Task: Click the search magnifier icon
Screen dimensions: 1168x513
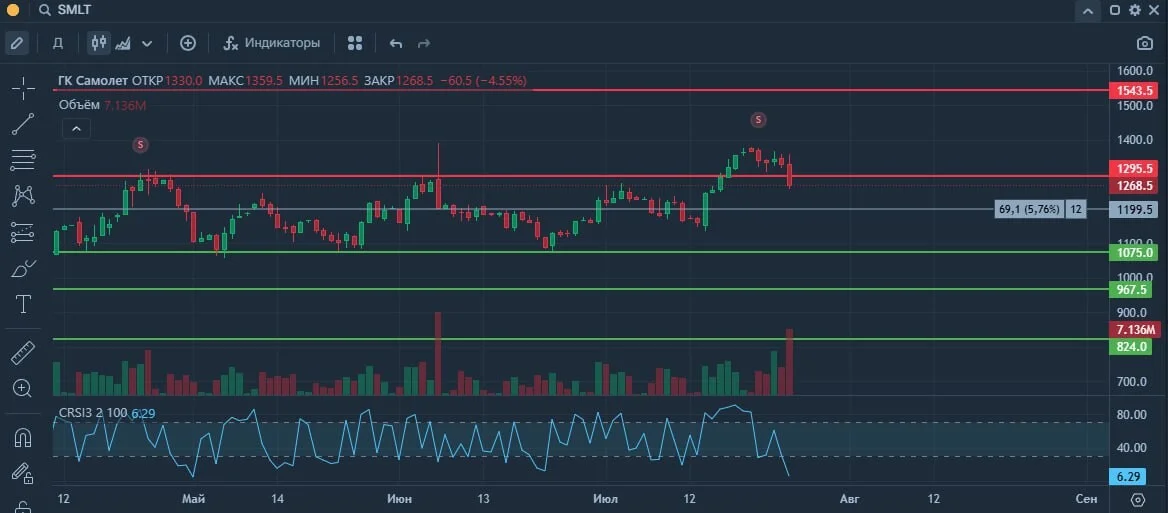Action: (x=45, y=10)
